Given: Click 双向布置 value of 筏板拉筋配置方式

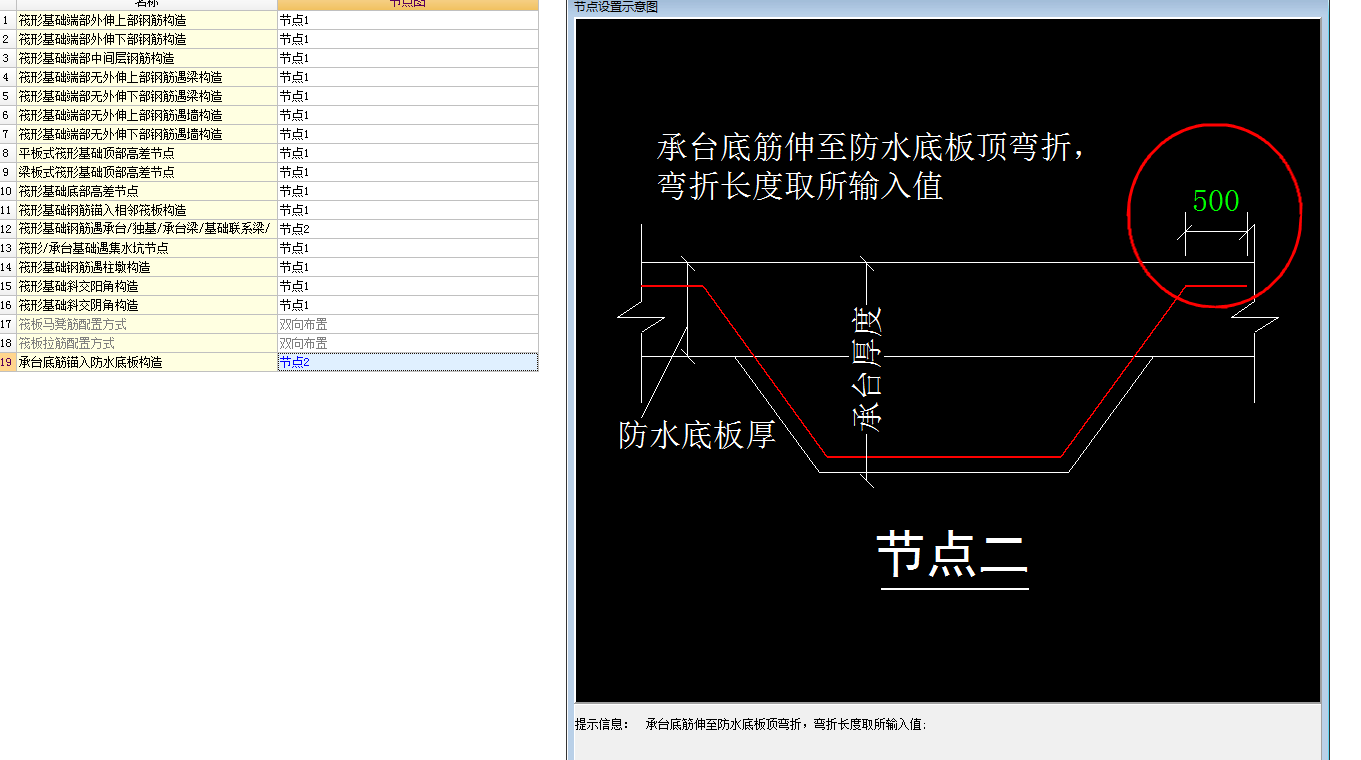Looking at the screenshot, I should click(408, 343).
